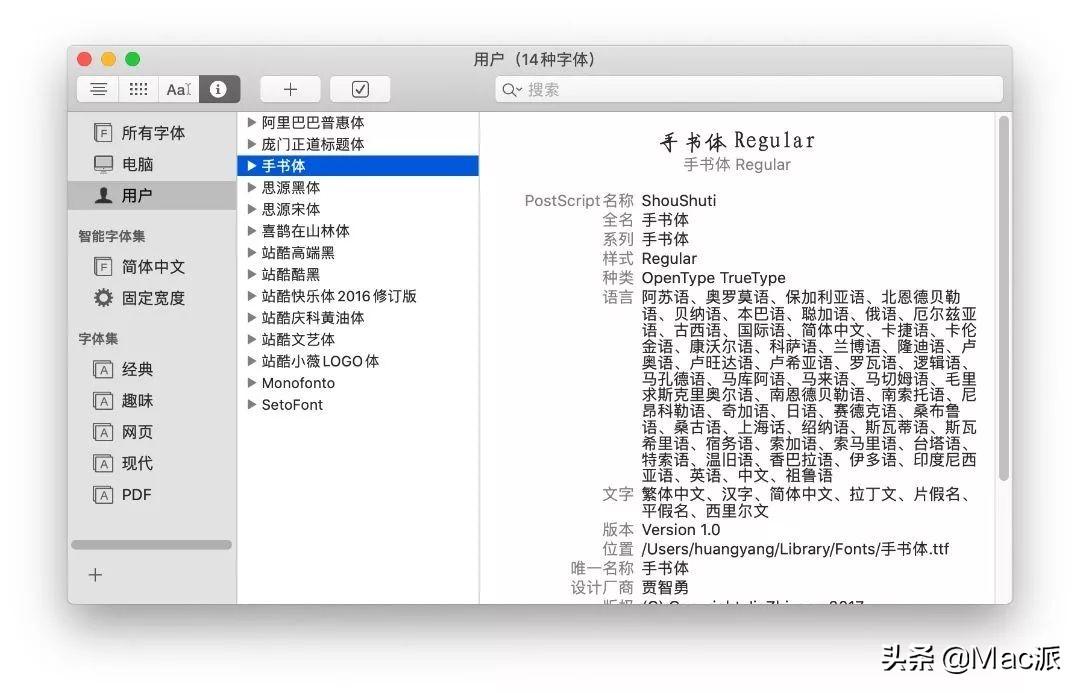
Task: Open PDF font collection
Action: (152, 495)
